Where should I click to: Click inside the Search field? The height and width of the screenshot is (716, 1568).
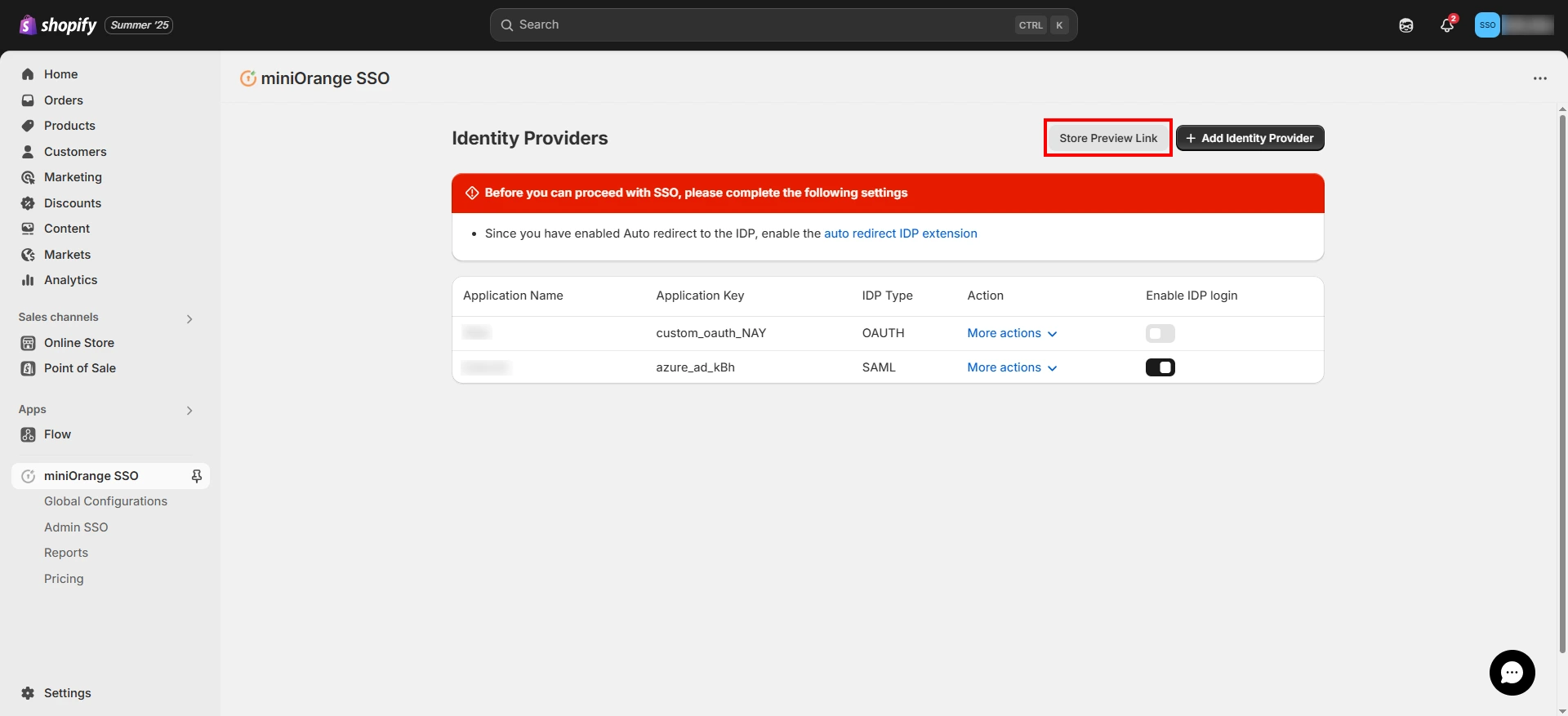(x=783, y=25)
